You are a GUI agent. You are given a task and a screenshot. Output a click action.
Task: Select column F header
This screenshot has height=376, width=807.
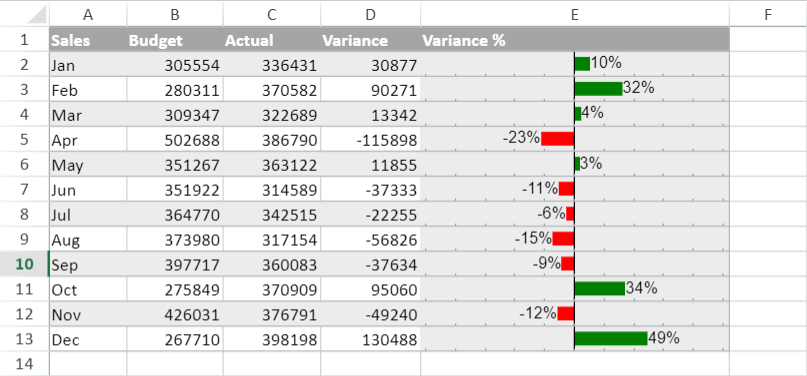768,14
